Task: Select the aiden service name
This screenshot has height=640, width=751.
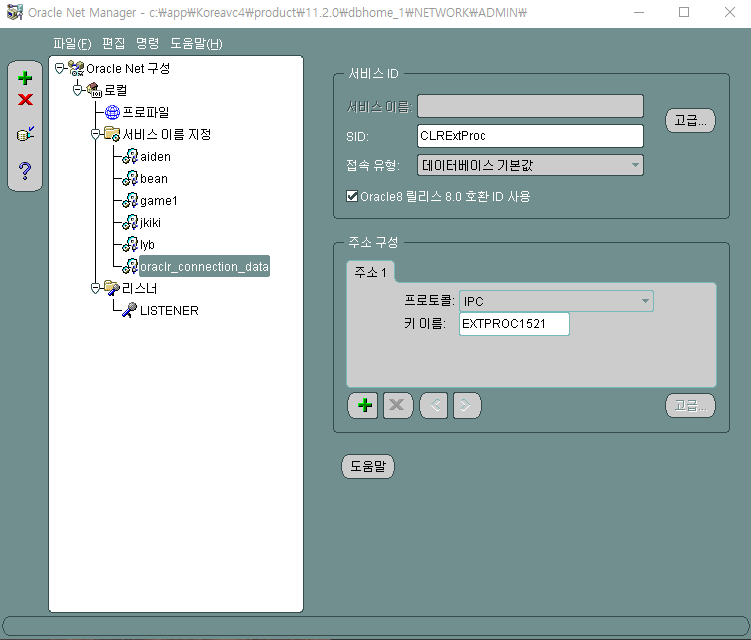Action: click(155, 157)
